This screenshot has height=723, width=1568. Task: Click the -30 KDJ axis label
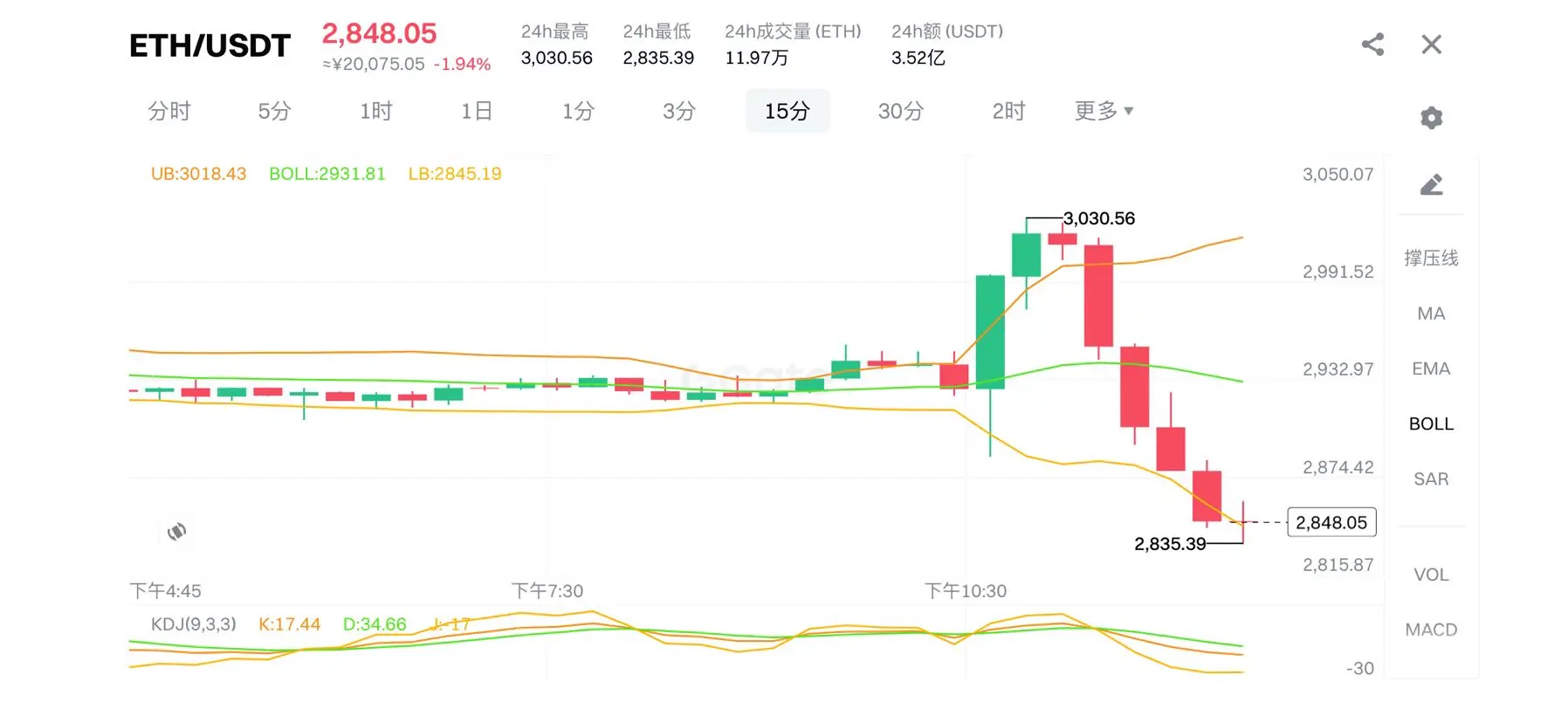point(1359,669)
